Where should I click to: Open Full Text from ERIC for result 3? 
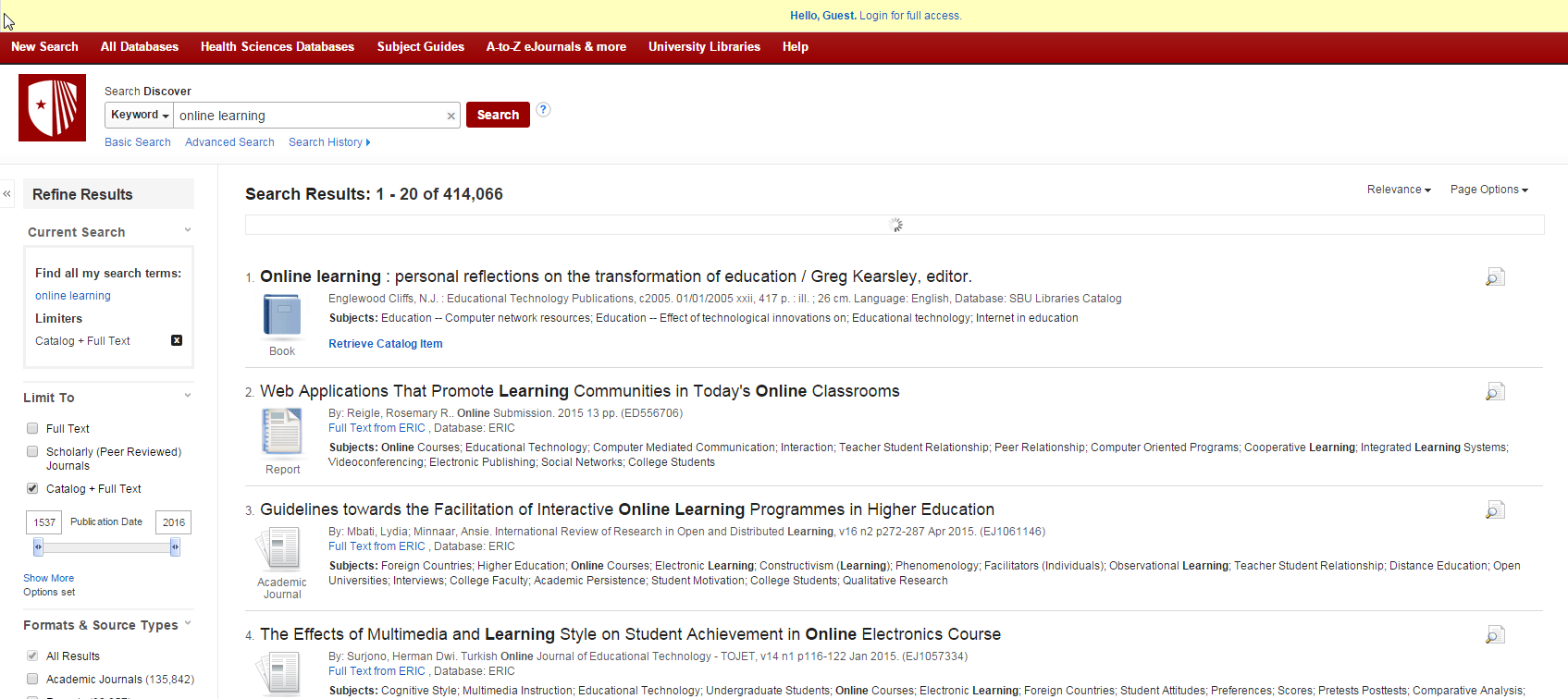click(377, 546)
